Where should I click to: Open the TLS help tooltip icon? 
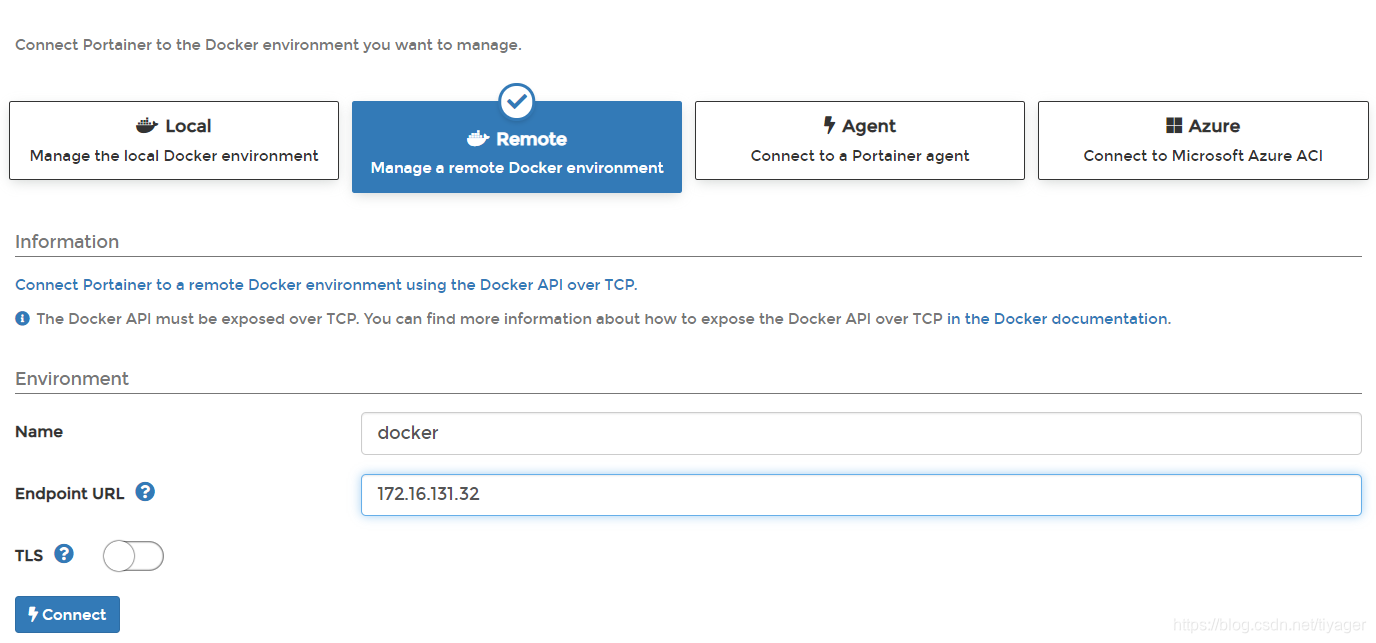(64, 553)
